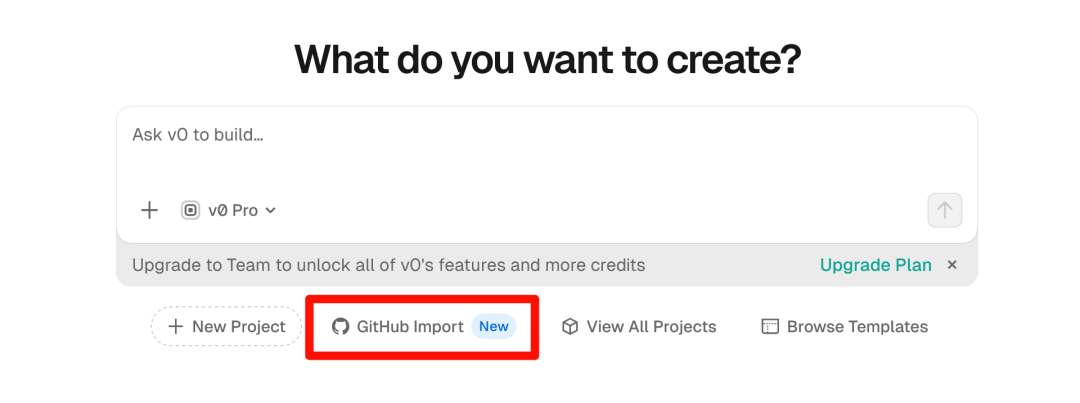Click the 'What do you want to create?' heading

click(x=547, y=60)
